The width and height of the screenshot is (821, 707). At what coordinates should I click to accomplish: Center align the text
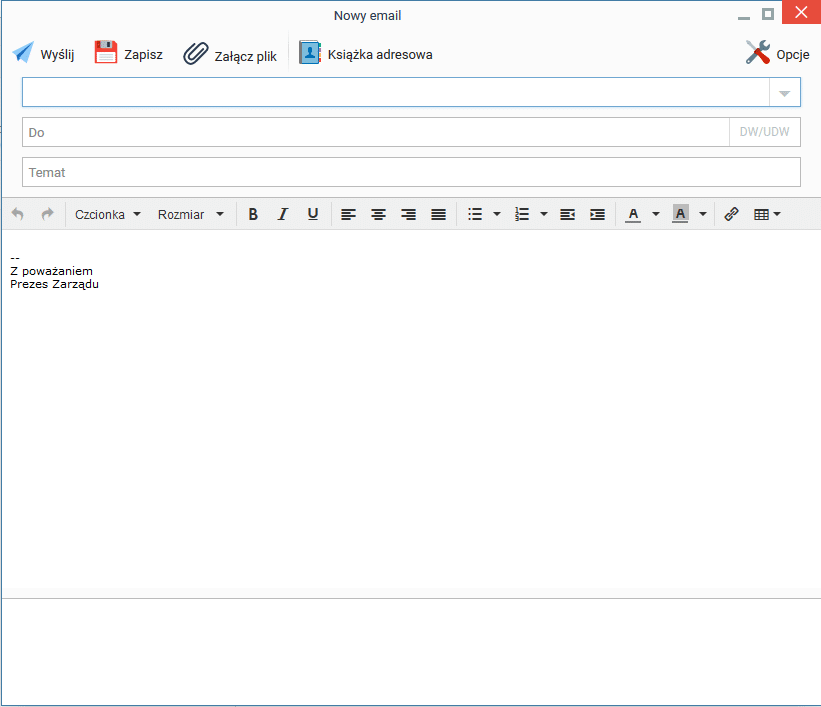[x=379, y=214]
